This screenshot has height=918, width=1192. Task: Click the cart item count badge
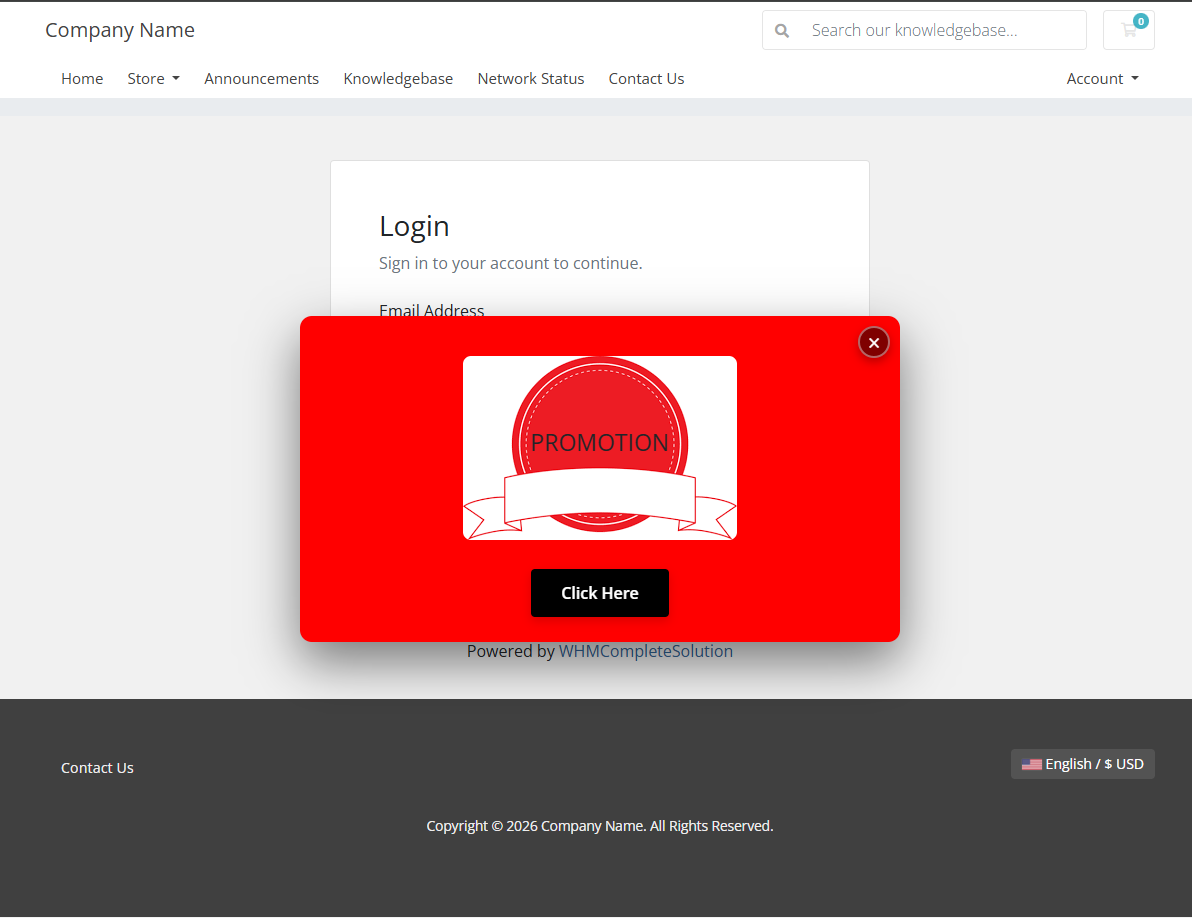1141,21
